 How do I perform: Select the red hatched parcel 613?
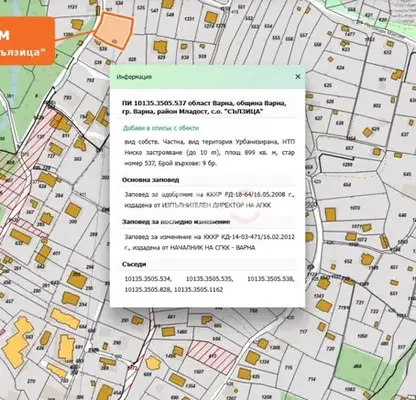pos(213,356)
